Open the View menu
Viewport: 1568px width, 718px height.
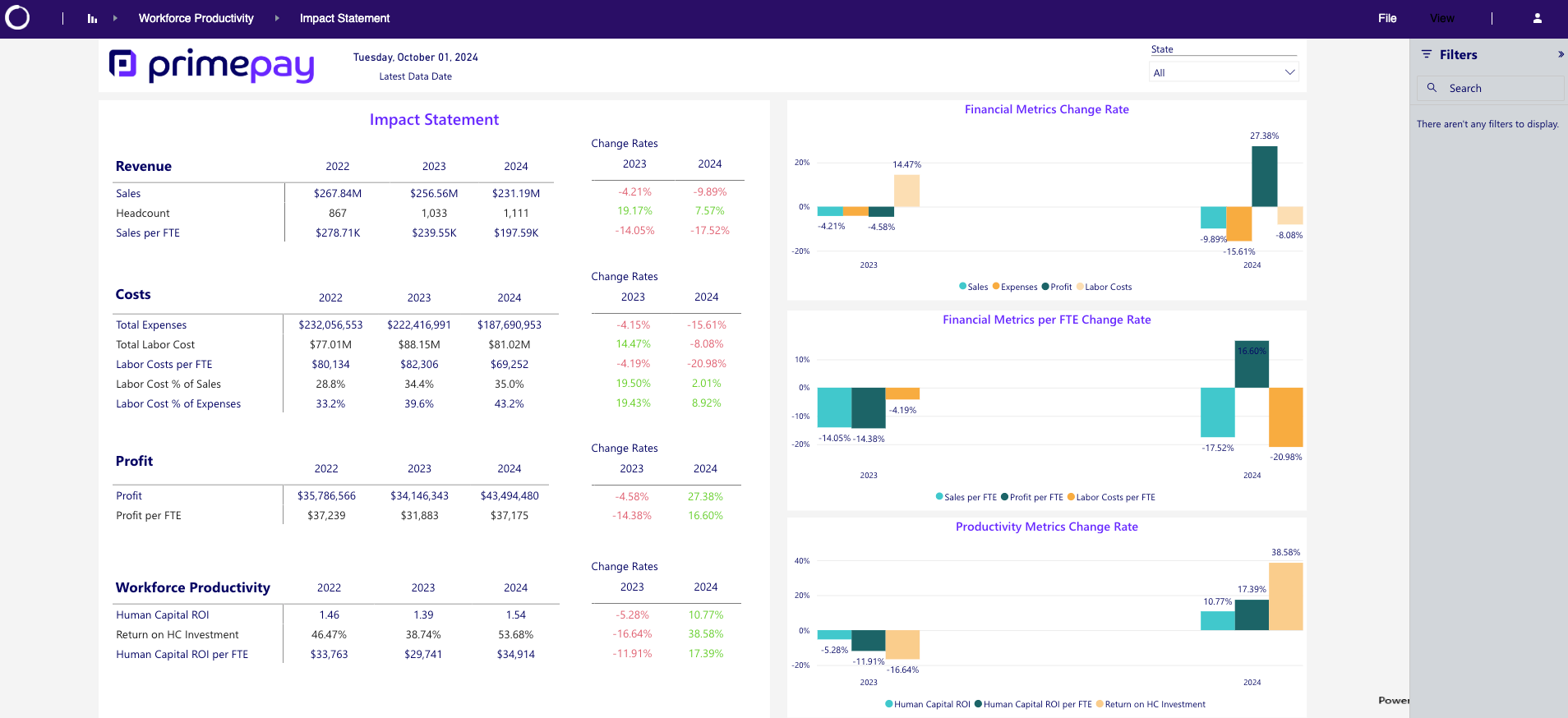[1441, 18]
